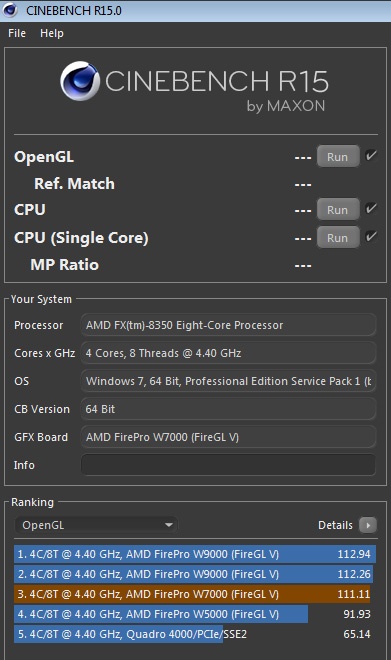
Task: Select the Quadro 4000 ranking entry
Action: click(x=193, y=634)
